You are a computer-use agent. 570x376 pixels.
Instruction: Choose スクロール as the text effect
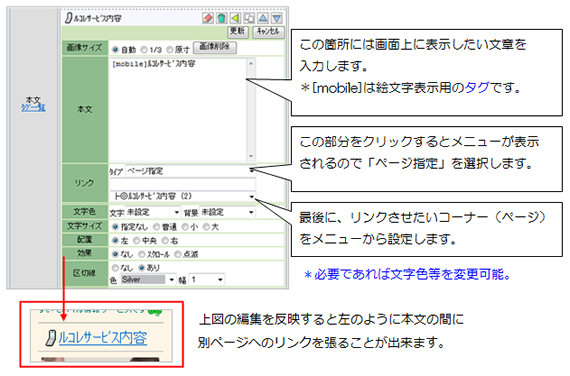click(142, 254)
